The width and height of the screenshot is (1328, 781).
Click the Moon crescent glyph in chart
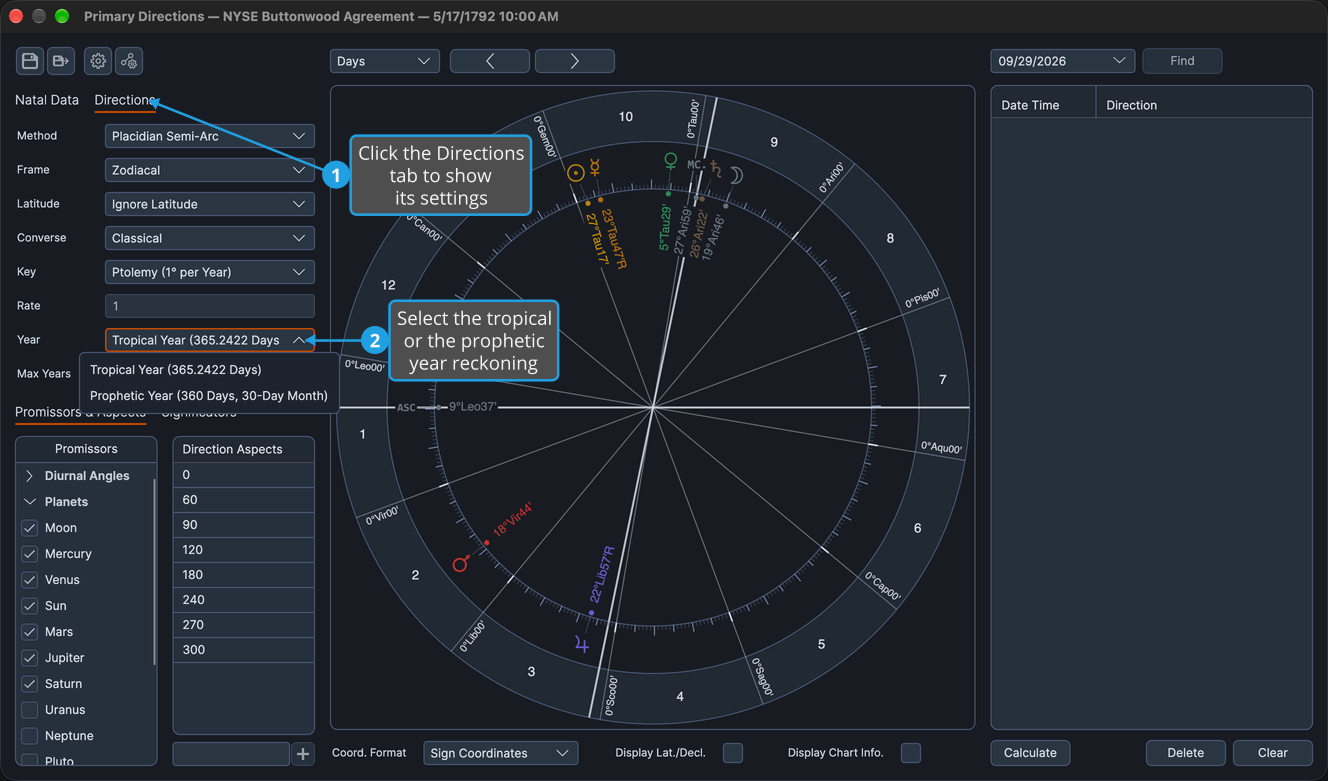[735, 175]
